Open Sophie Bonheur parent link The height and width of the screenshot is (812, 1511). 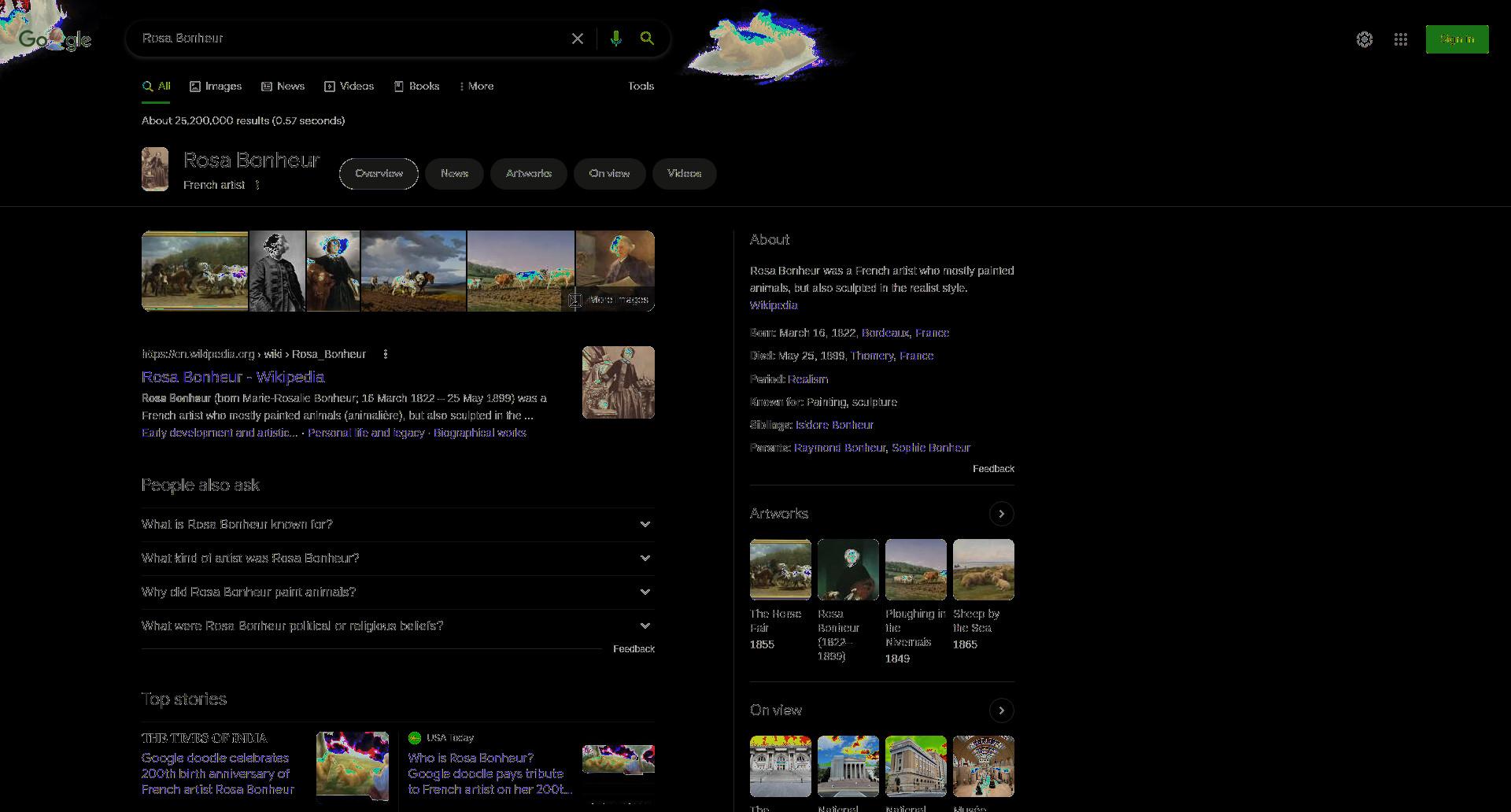[x=931, y=448]
